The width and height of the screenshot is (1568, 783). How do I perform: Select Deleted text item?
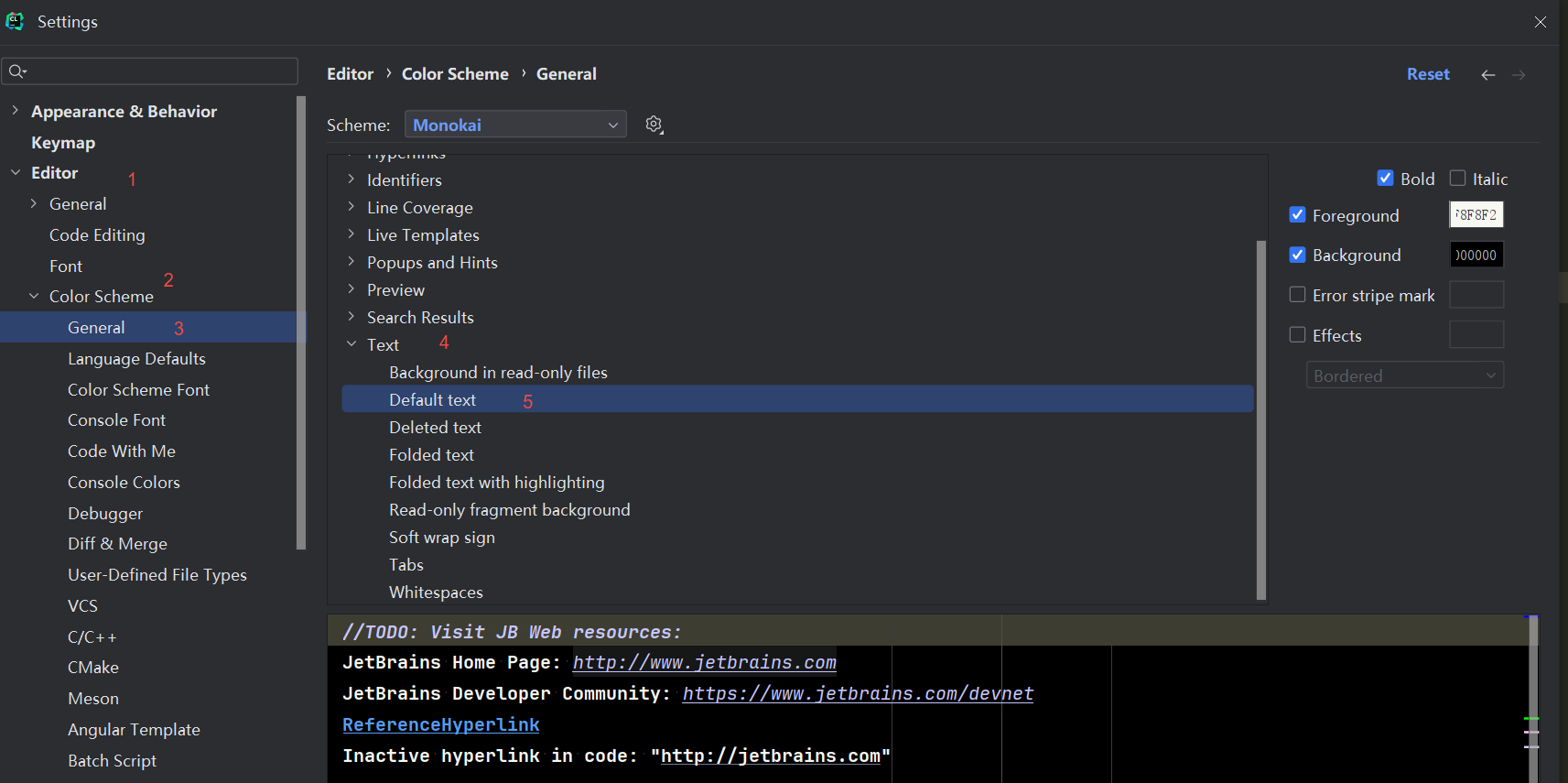tap(435, 427)
